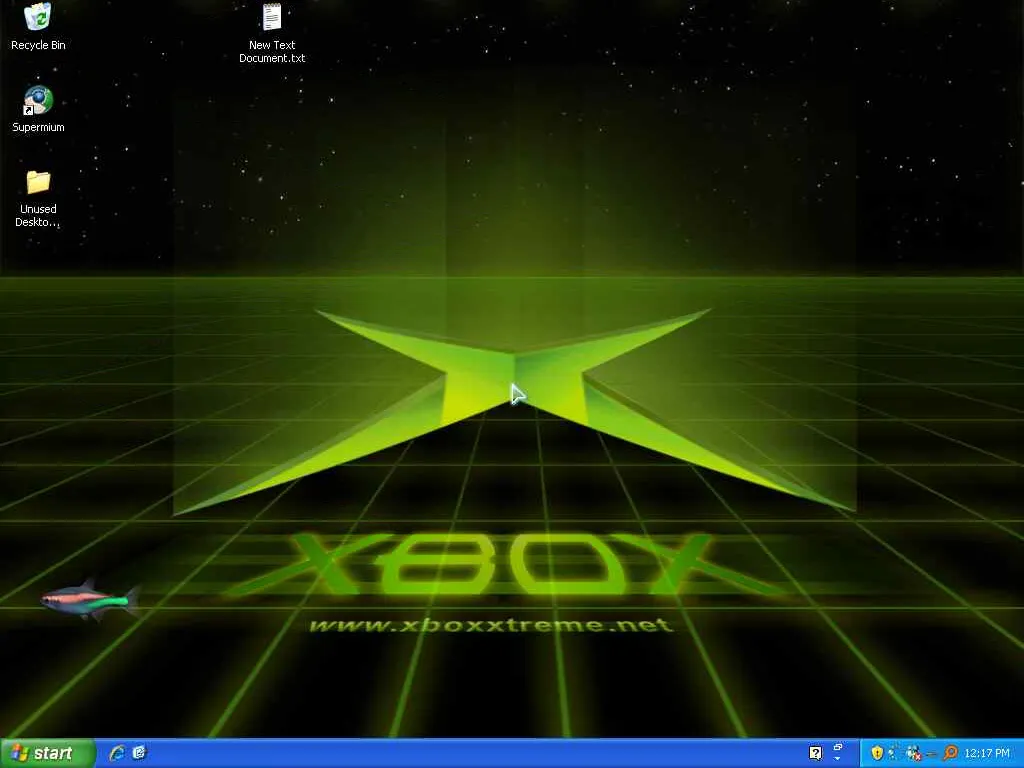The height and width of the screenshot is (768, 1024).
Task: Select the Unused Desktop folder icon
Action: tap(38, 198)
